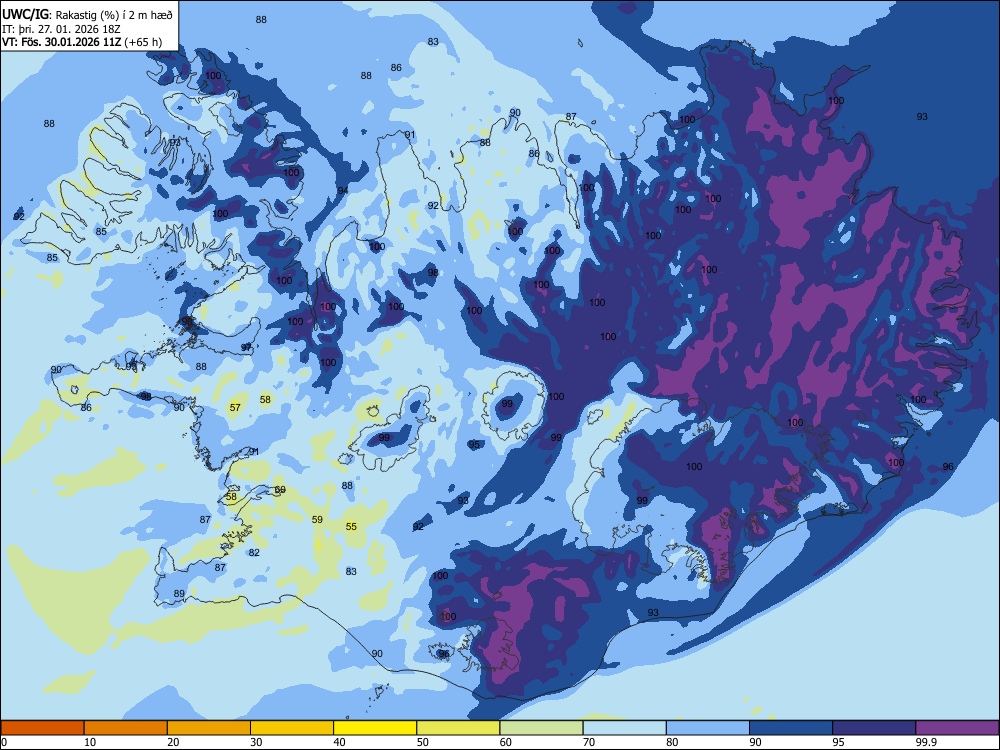Viewport: 1000px width, 750px height.
Task: Click the '60' legend tick label
Action: pyautogui.click(x=506, y=742)
